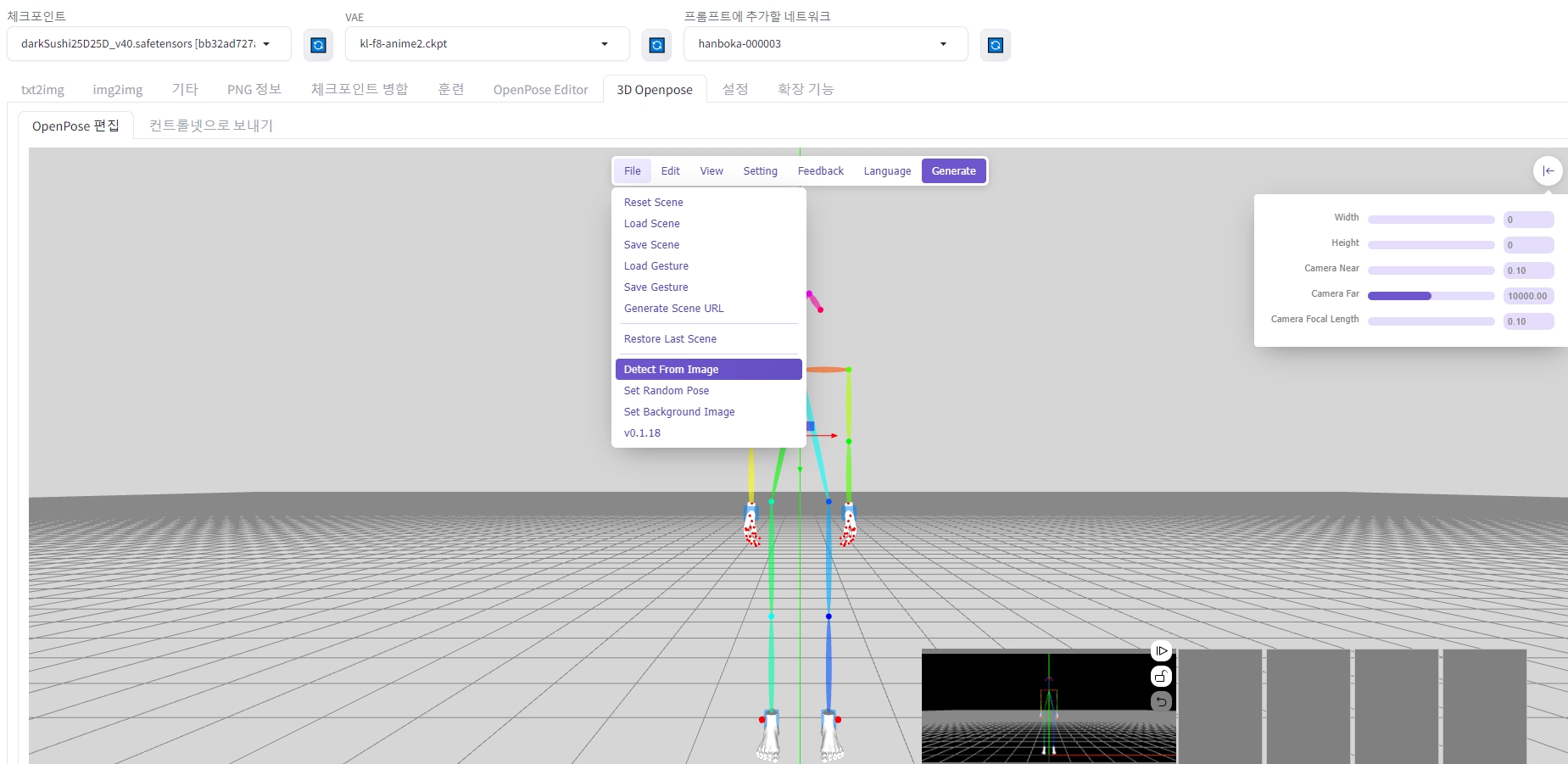Select the 3D Openpose tab
This screenshot has height=764, width=1568.
tap(655, 89)
